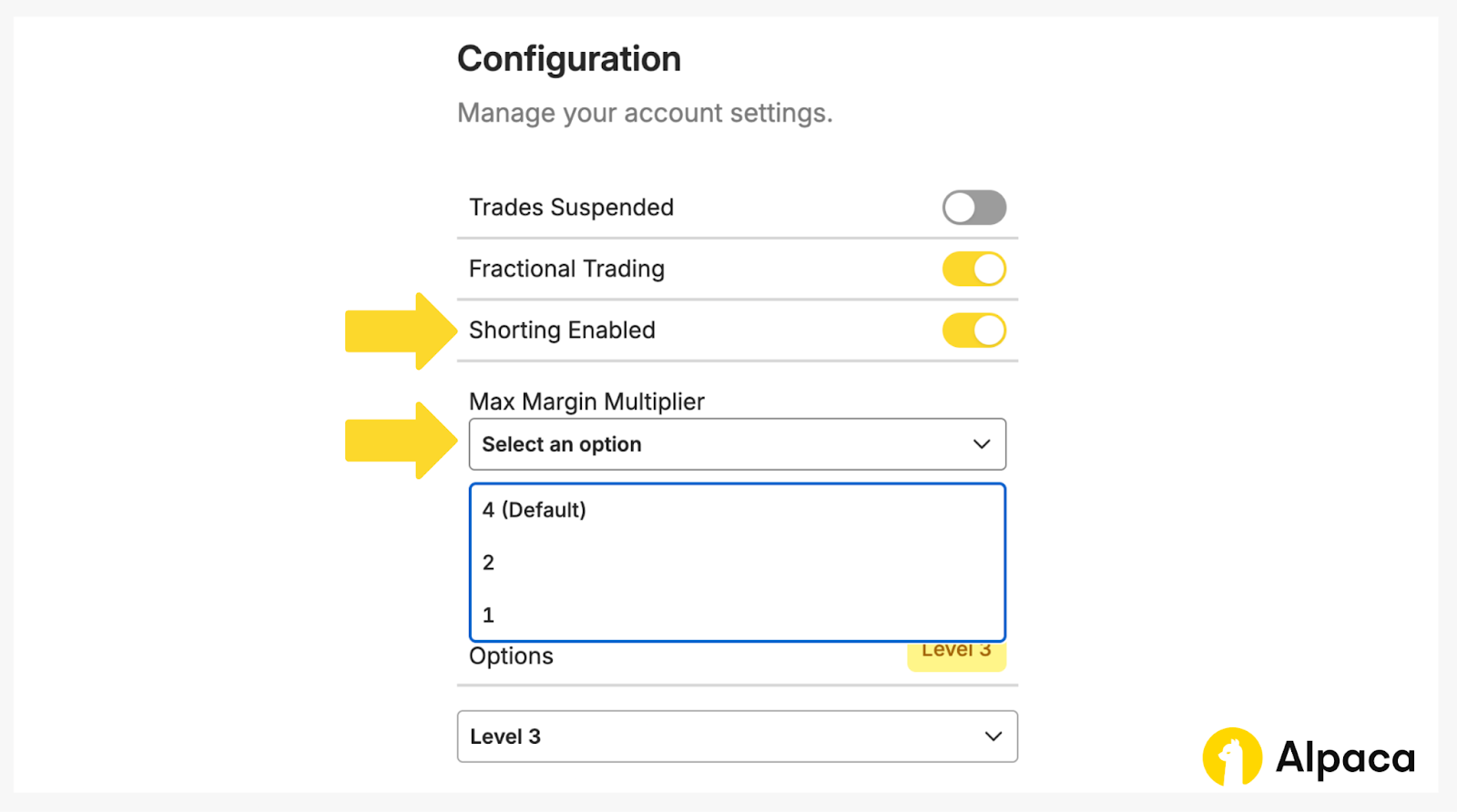Click the Options row label

click(511, 656)
